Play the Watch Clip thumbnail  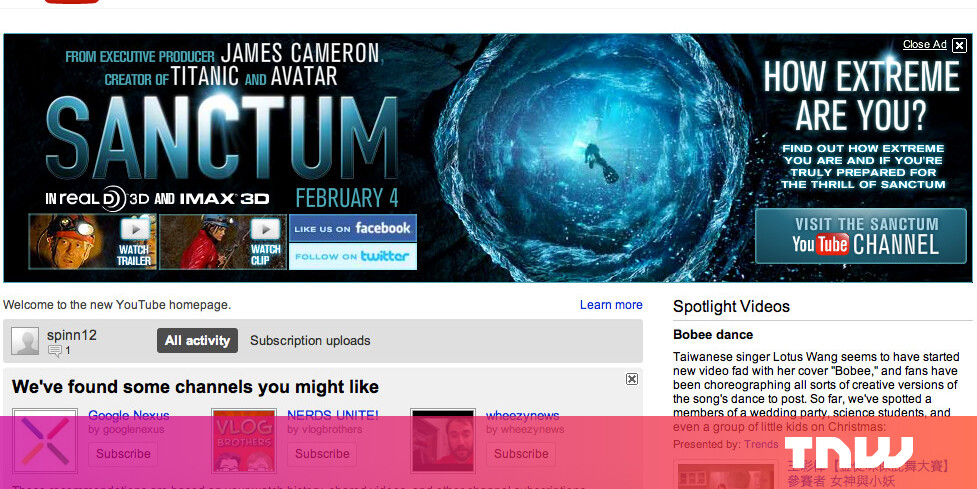[223, 242]
